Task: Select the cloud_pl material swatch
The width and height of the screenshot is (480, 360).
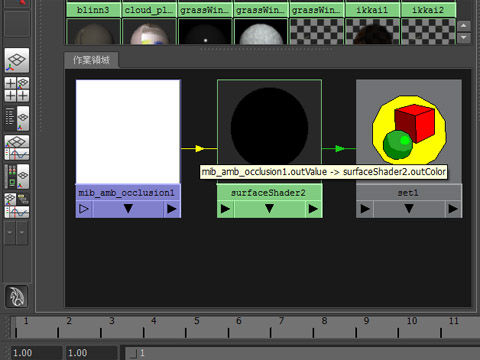Action: pyautogui.click(x=149, y=31)
